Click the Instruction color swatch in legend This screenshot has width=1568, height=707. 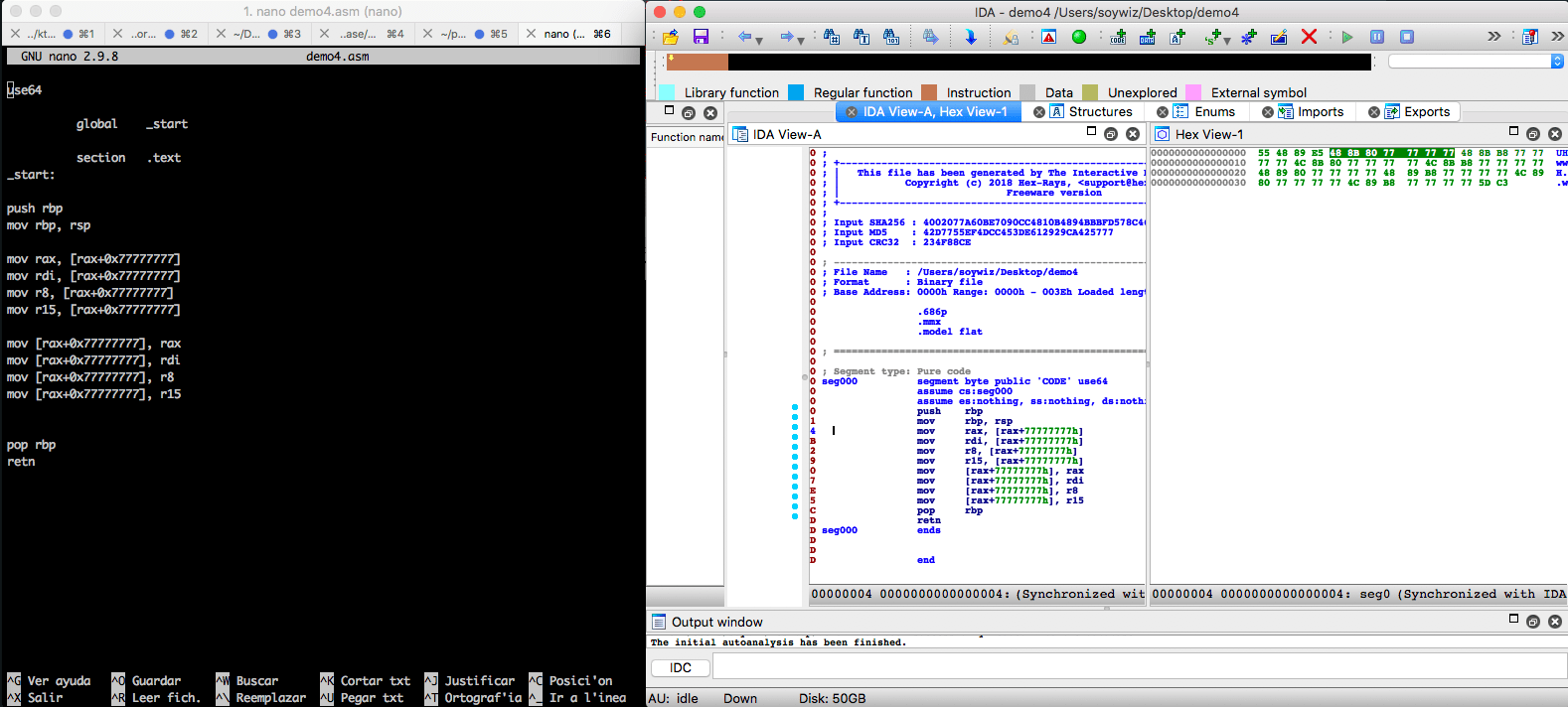[929, 92]
